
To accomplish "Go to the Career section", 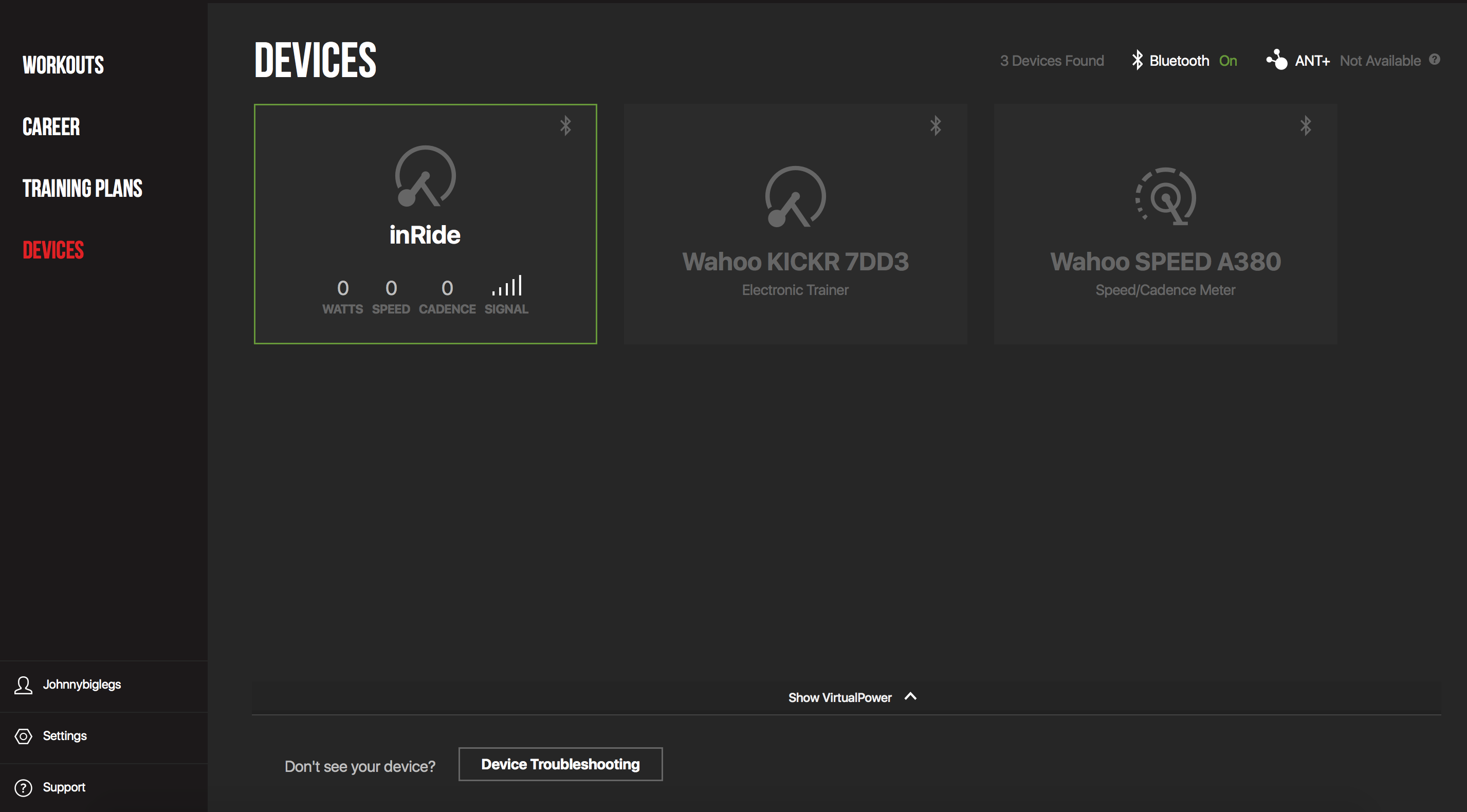I will coord(51,126).
